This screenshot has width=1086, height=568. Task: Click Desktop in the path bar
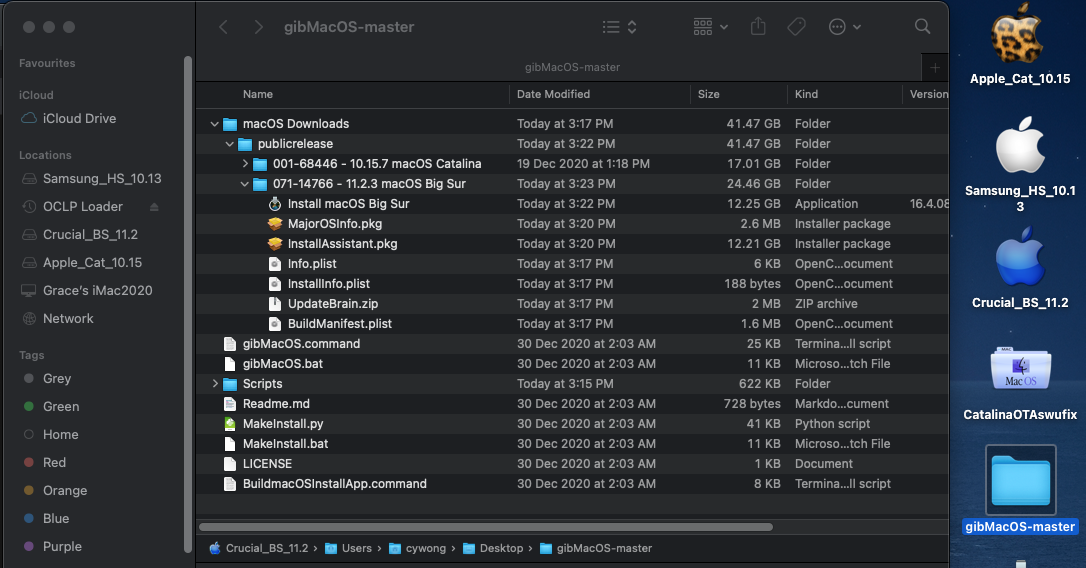501,548
